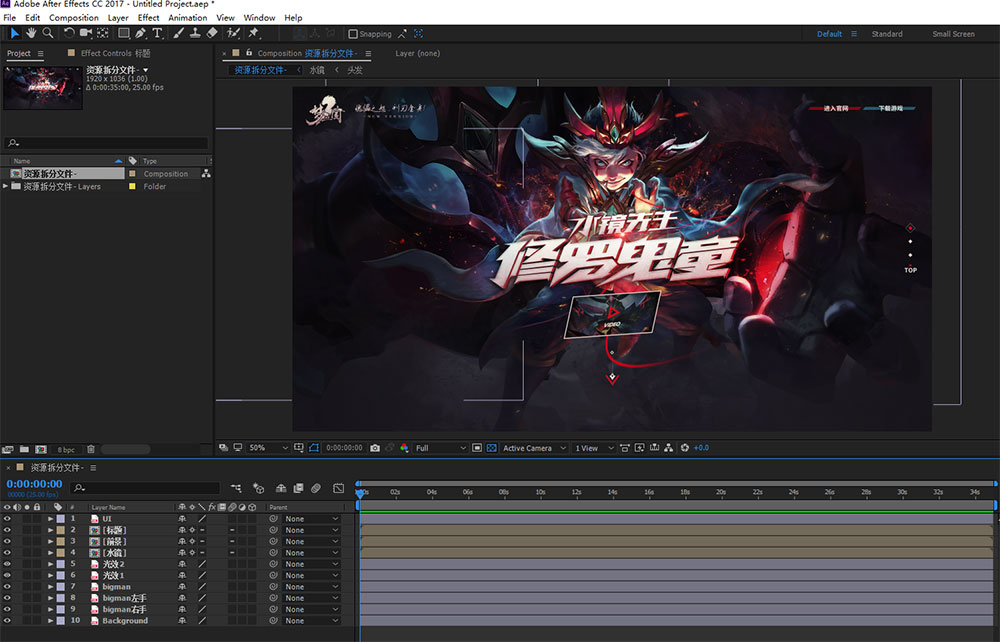Screen dimensions: 1000x642
Task: Click the current time indicator on timeline ruler
Action: click(360, 493)
